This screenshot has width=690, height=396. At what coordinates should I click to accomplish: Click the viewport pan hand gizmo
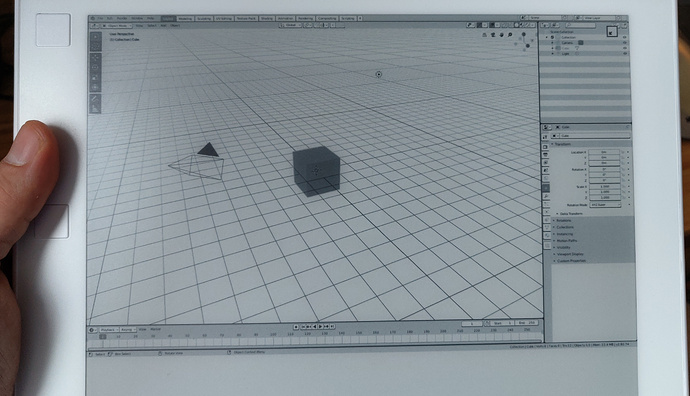coord(502,35)
